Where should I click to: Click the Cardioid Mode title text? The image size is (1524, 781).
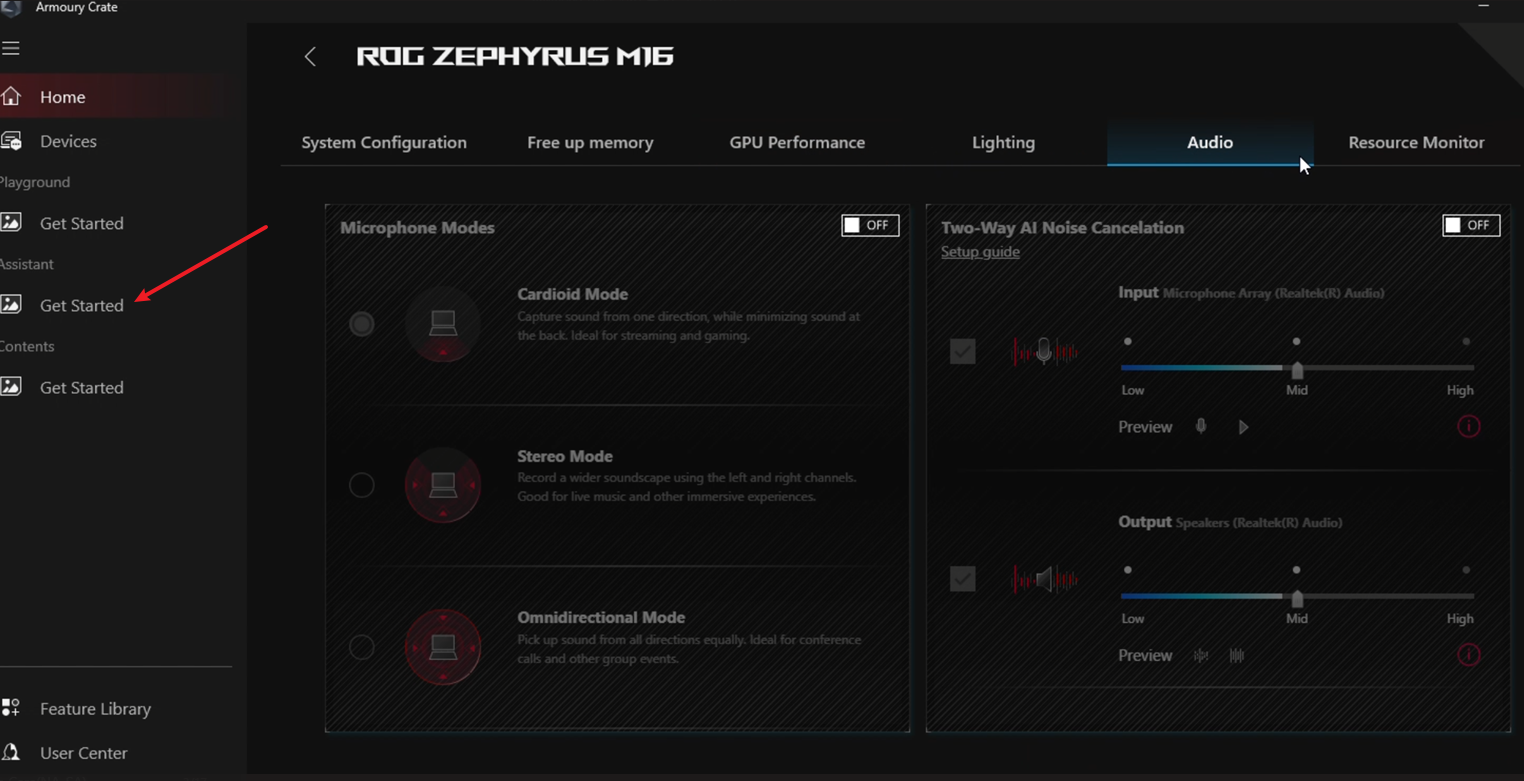pos(572,294)
